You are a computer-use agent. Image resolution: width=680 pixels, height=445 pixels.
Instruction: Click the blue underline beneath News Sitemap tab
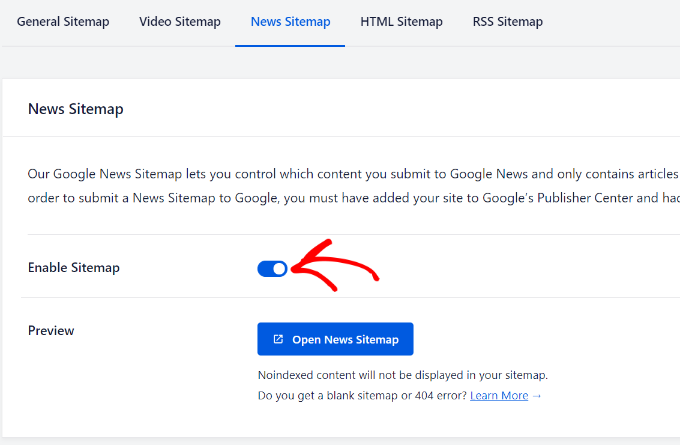pyautogui.click(x=290, y=46)
